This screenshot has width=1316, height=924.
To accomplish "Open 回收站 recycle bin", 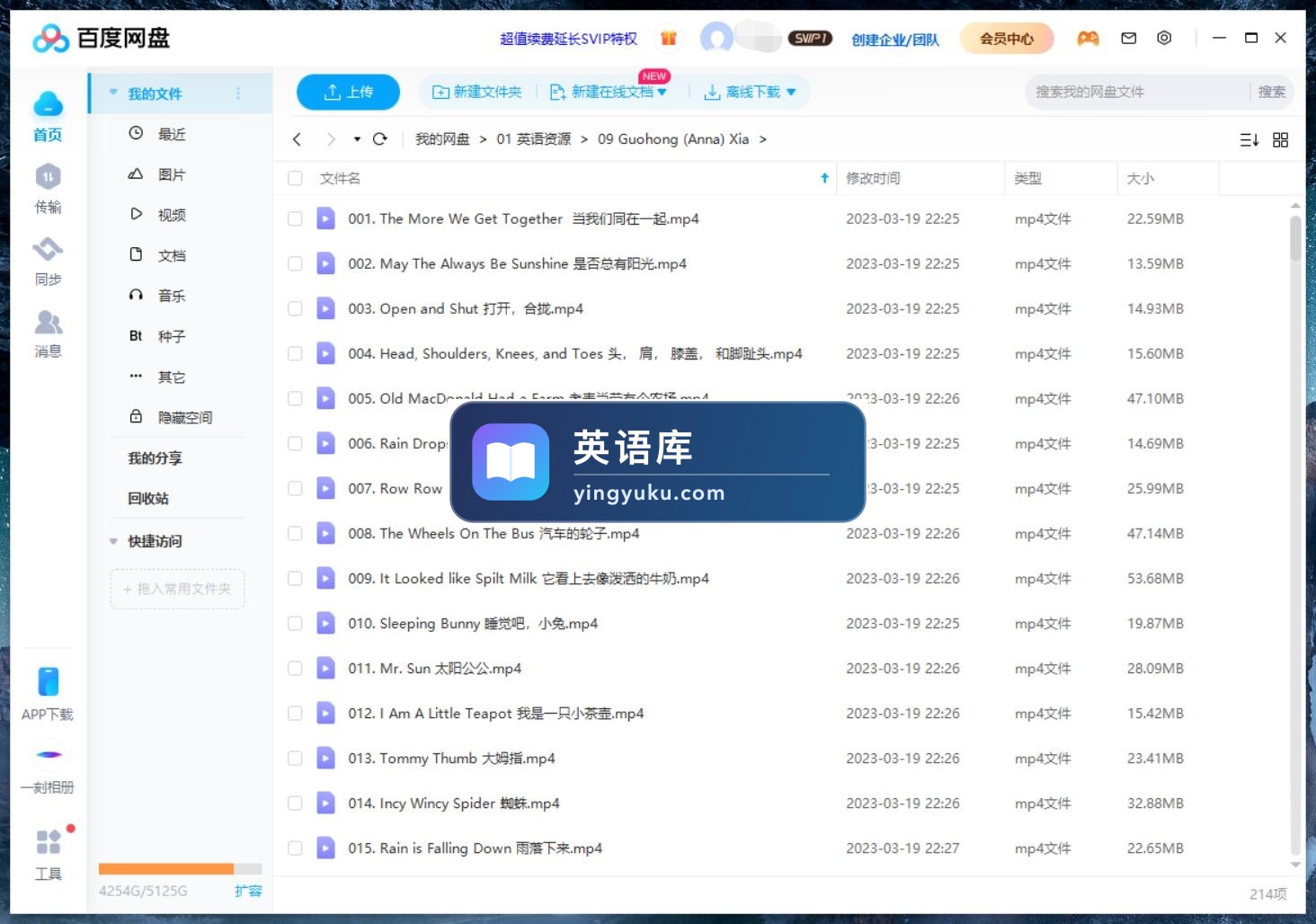I will pos(148,498).
